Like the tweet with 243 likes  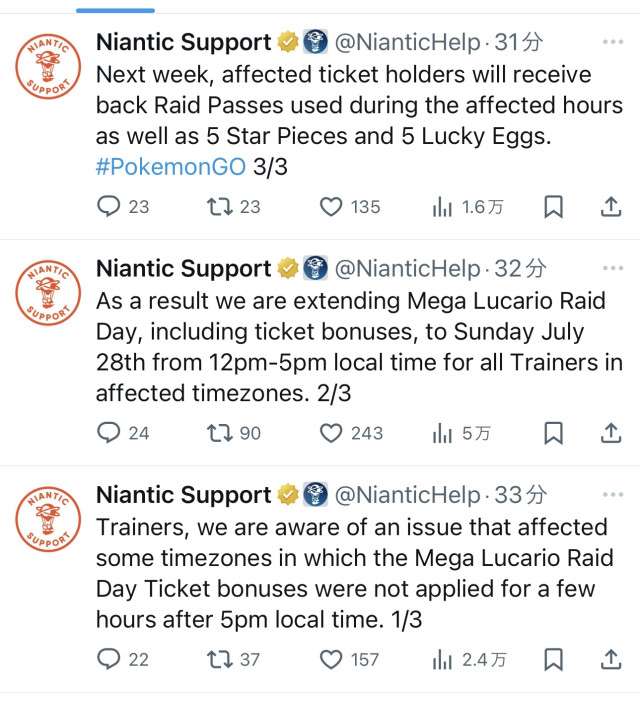click(x=331, y=433)
